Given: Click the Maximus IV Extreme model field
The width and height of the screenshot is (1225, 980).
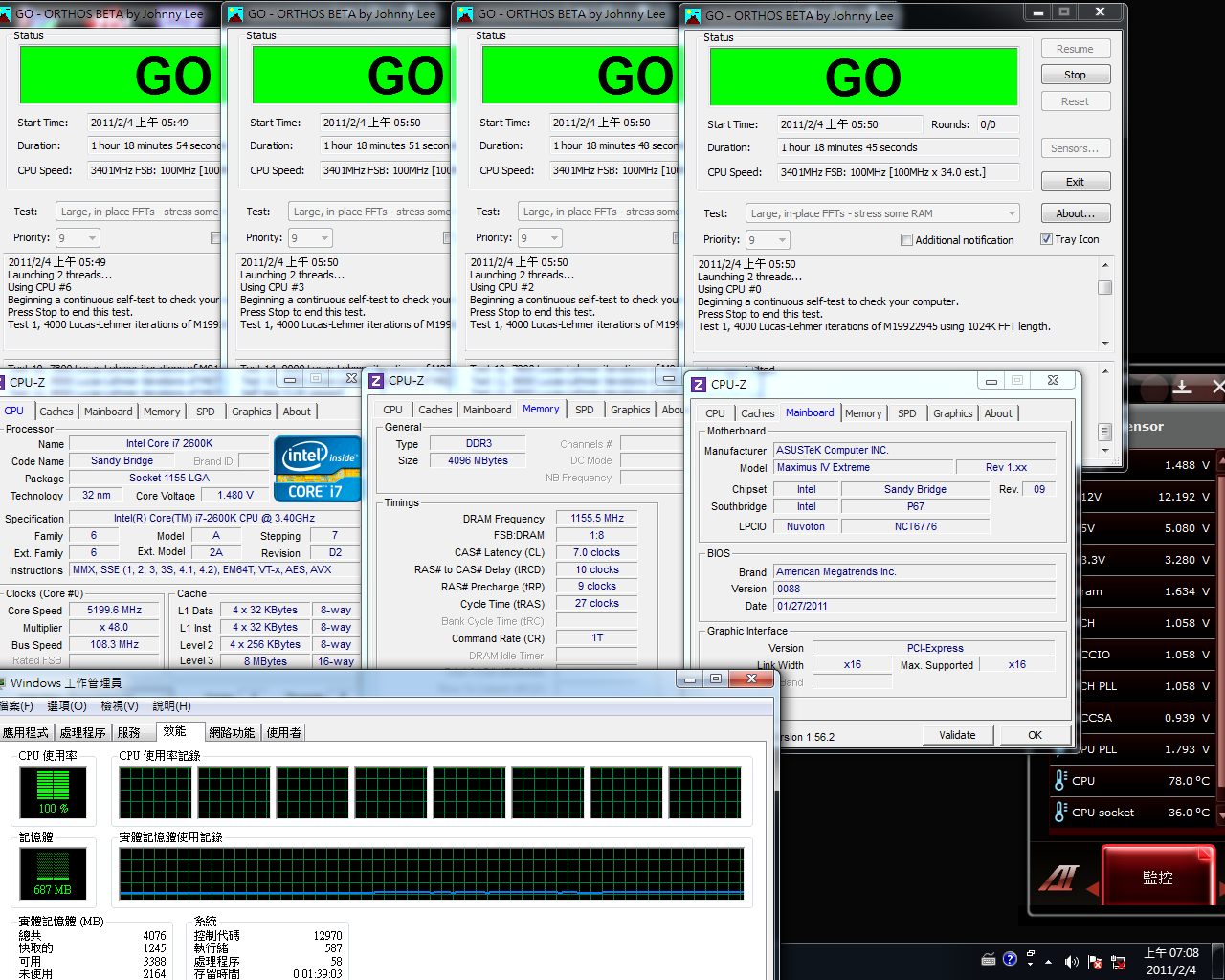Looking at the screenshot, I should click(x=863, y=467).
